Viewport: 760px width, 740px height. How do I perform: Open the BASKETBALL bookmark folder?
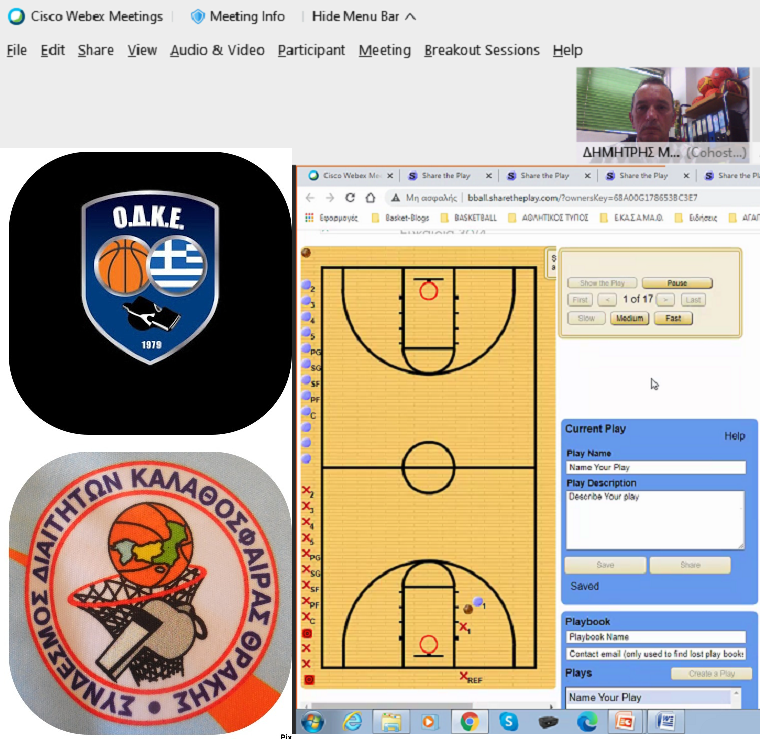[469, 218]
